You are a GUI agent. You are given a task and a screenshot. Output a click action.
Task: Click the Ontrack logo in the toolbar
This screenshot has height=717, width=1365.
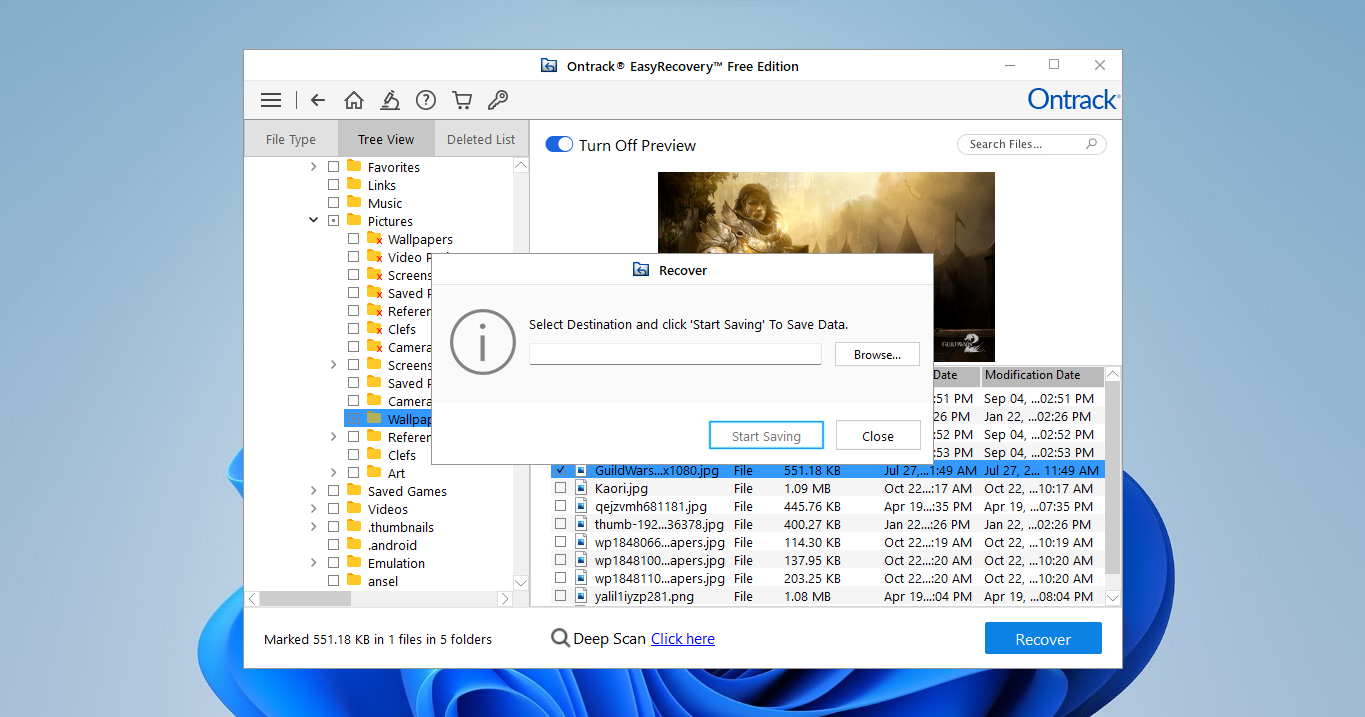pos(1074,100)
